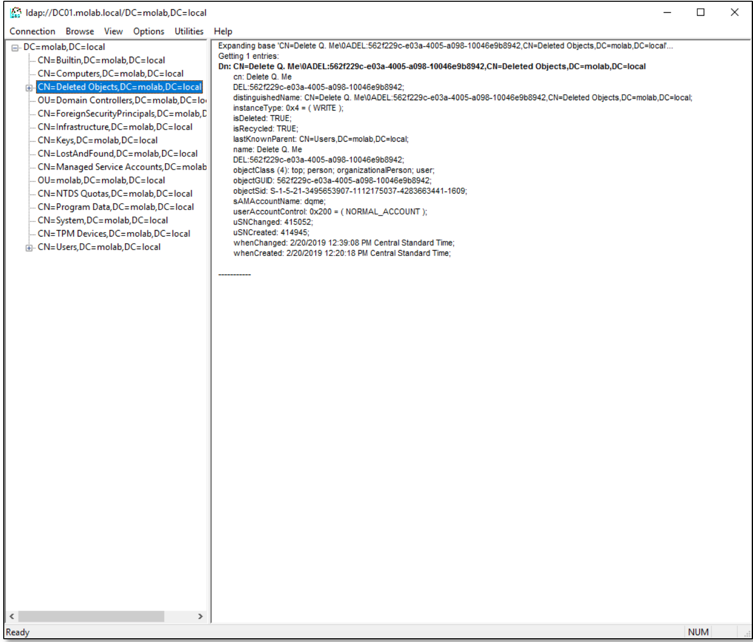This screenshot has height=642, width=753.
Task: Open the View menu
Action: tap(113, 31)
